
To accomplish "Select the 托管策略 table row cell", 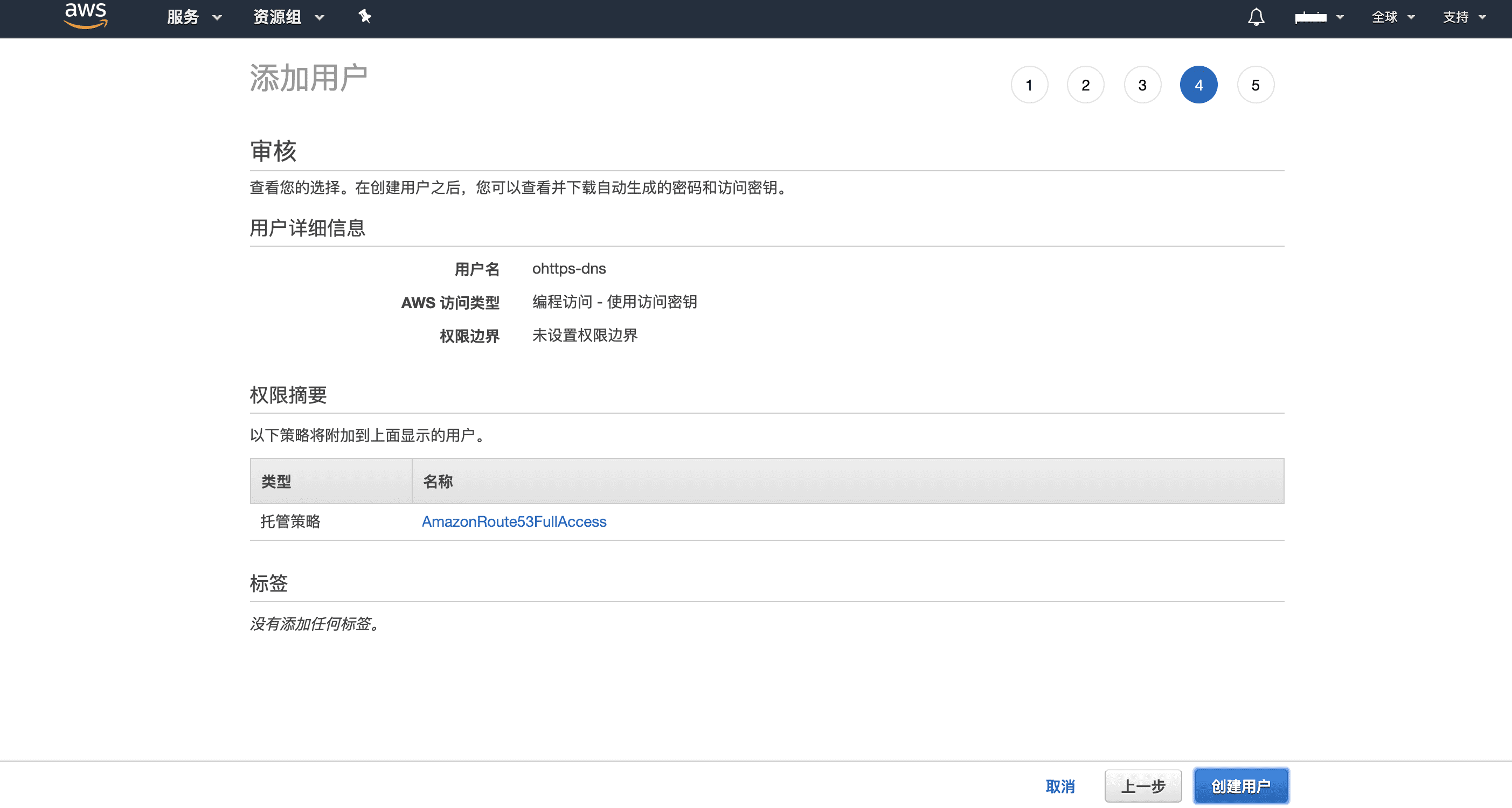I will pyautogui.click(x=290, y=521).
